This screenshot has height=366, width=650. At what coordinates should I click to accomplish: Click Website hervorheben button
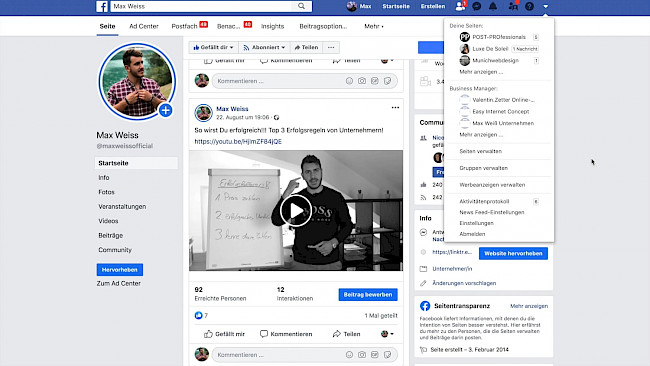click(513, 253)
